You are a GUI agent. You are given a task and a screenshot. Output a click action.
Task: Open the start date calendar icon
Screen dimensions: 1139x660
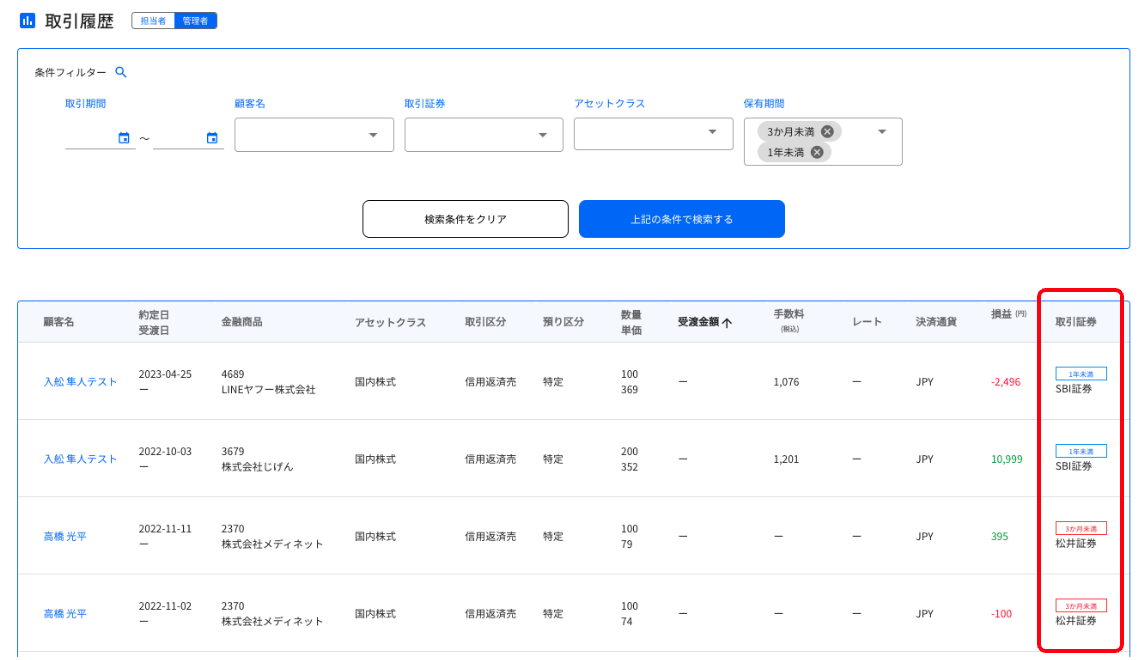124,138
